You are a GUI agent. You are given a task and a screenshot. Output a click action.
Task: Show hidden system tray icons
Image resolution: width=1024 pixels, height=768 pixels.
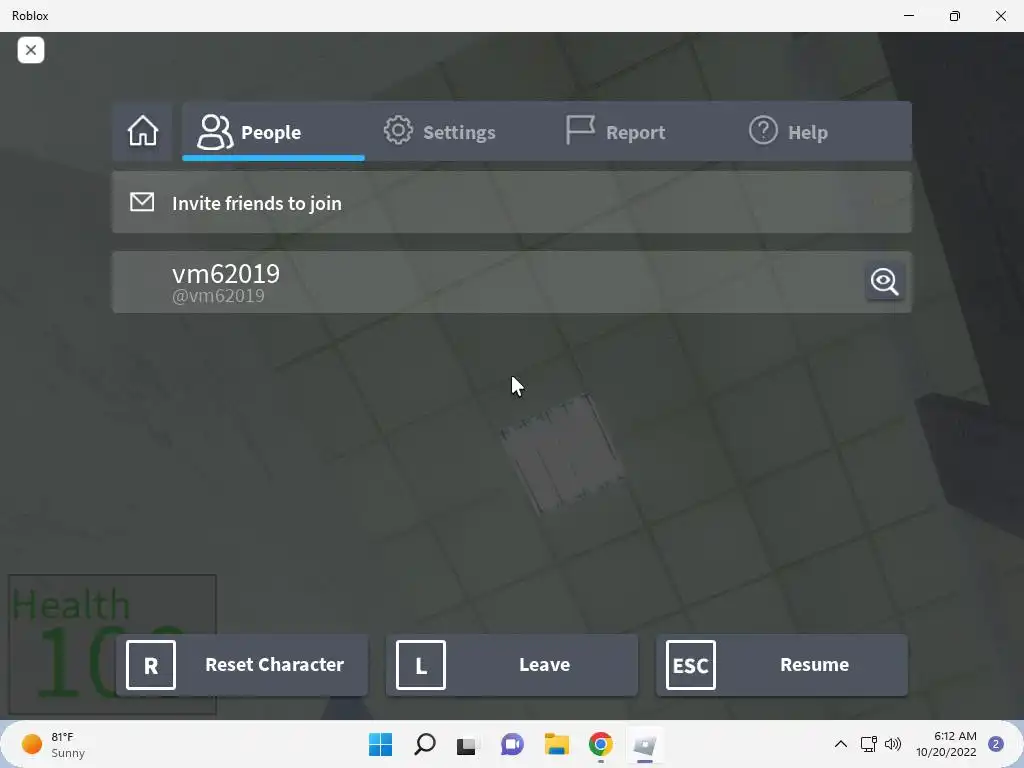click(x=841, y=744)
